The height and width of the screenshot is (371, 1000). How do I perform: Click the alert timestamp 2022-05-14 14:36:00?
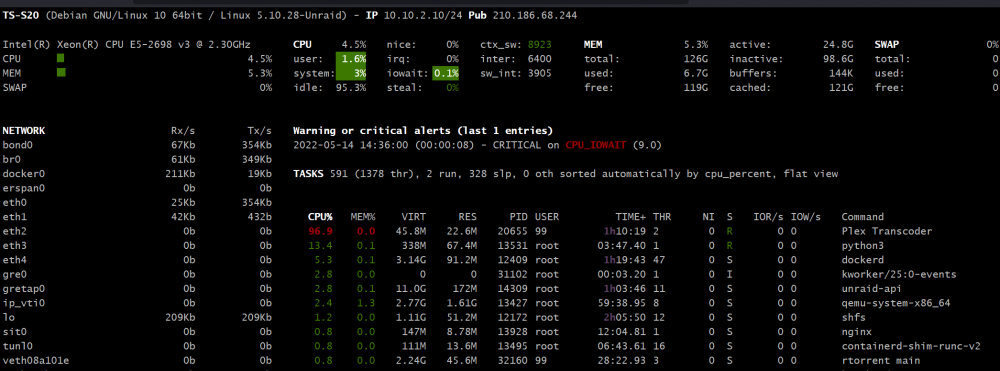351,145
